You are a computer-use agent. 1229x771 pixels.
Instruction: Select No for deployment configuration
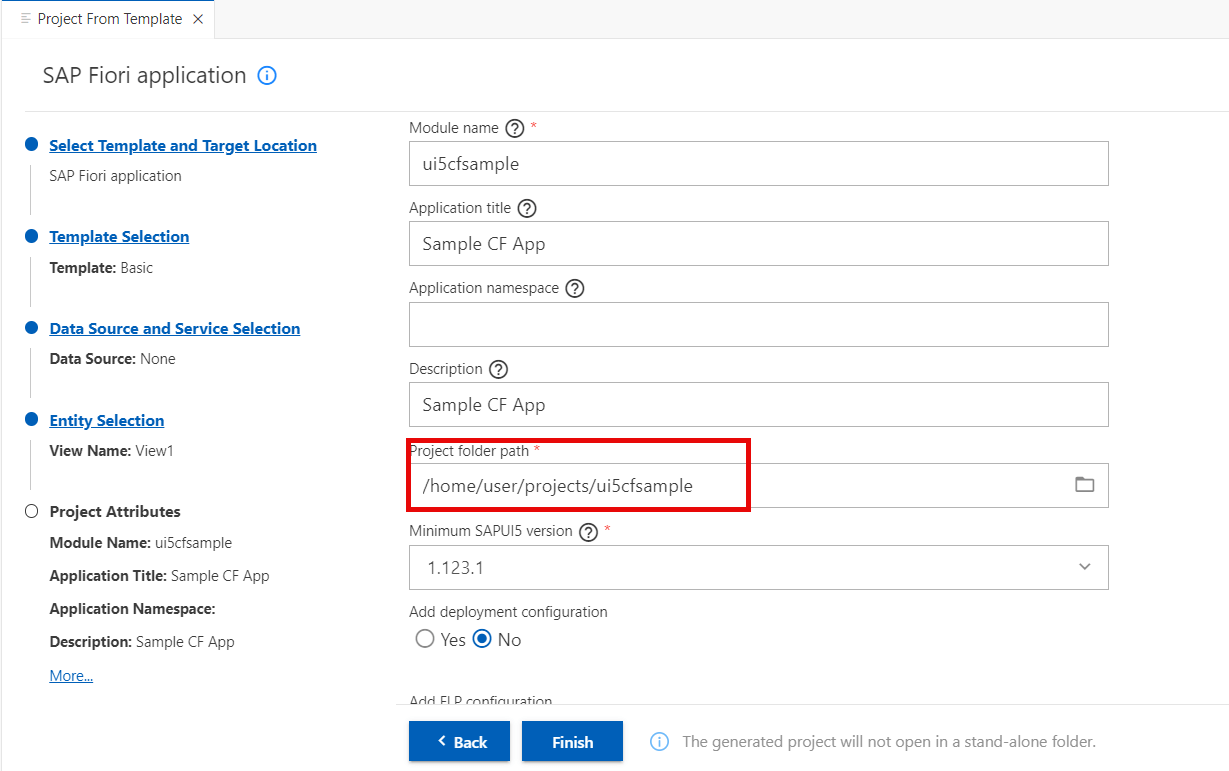point(483,638)
